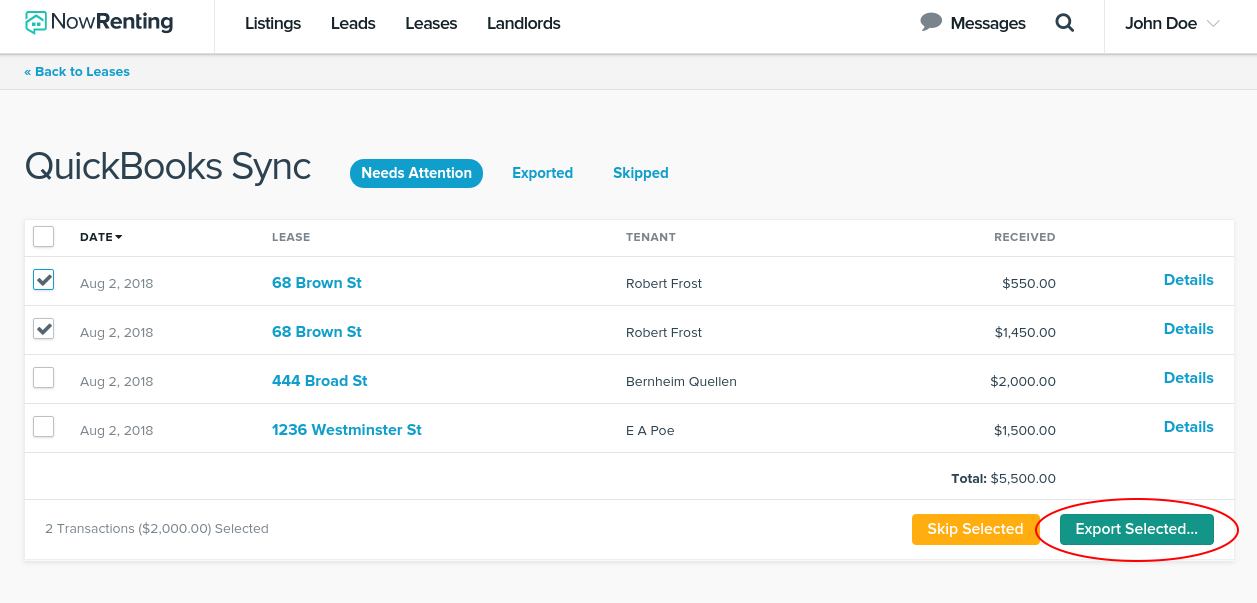This screenshot has height=603, width=1257.
Task: Click the search magnifier icon
Action: pos(1065,23)
